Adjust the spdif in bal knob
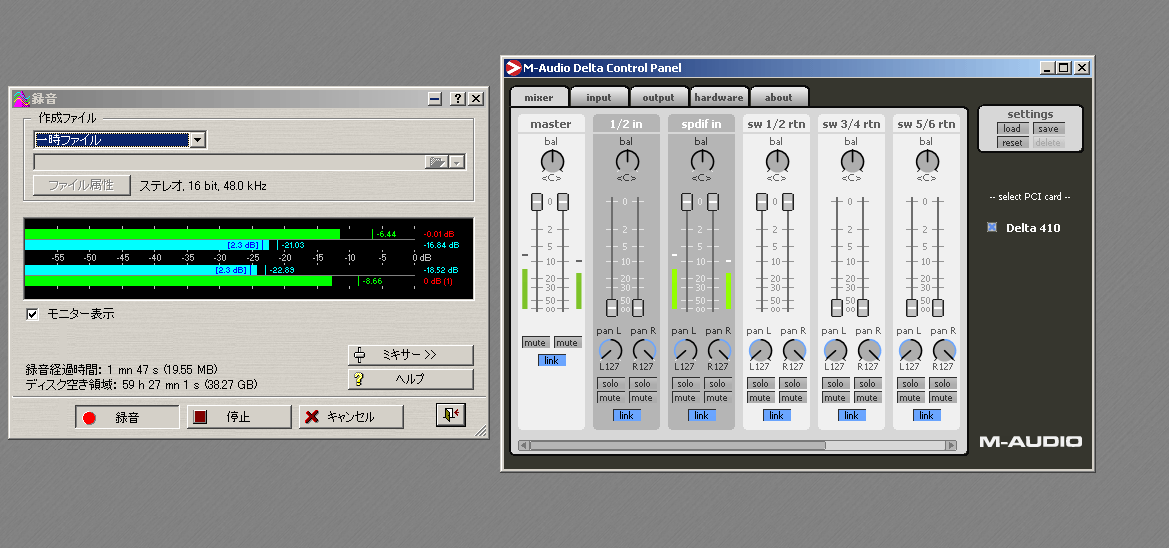Screen dimensions: 1169x548 (702, 160)
